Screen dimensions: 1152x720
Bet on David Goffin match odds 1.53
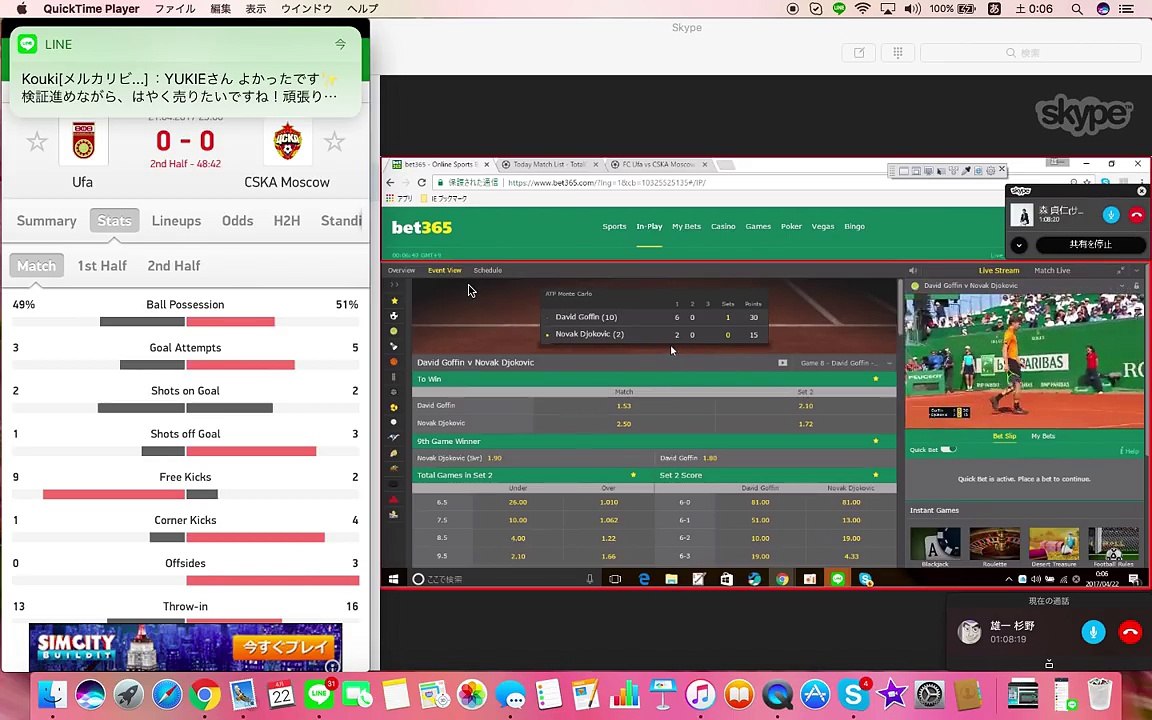pyautogui.click(x=624, y=406)
